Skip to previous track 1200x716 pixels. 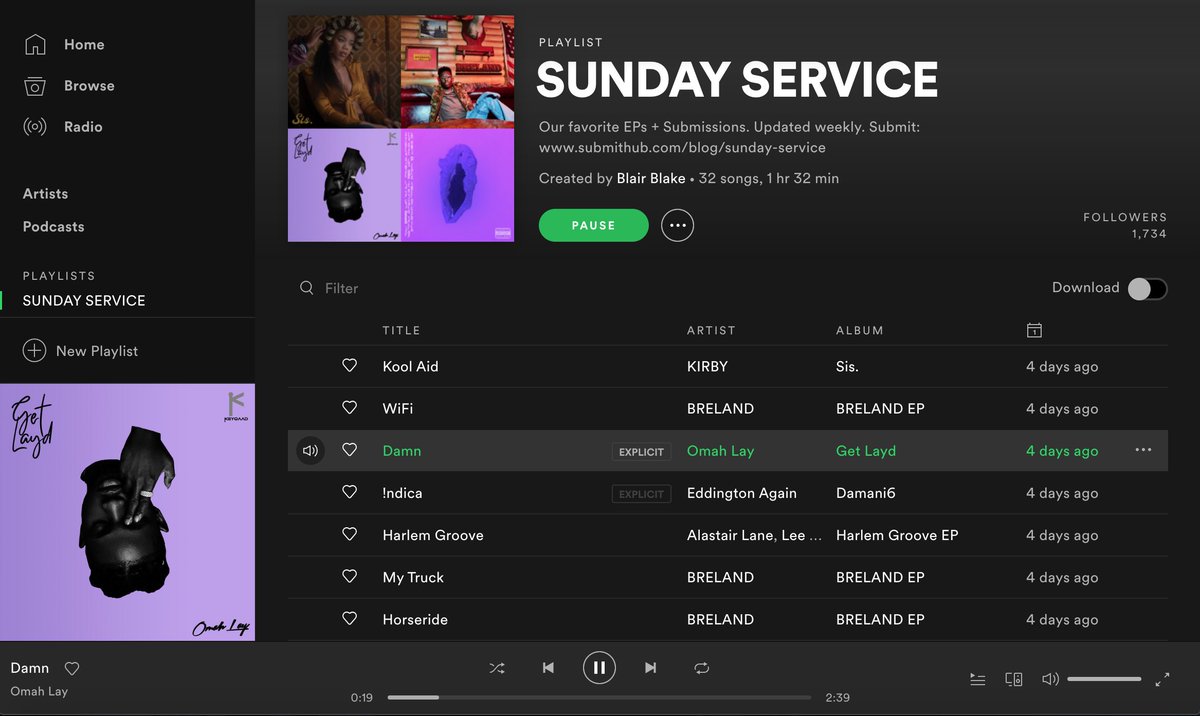click(x=548, y=668)
